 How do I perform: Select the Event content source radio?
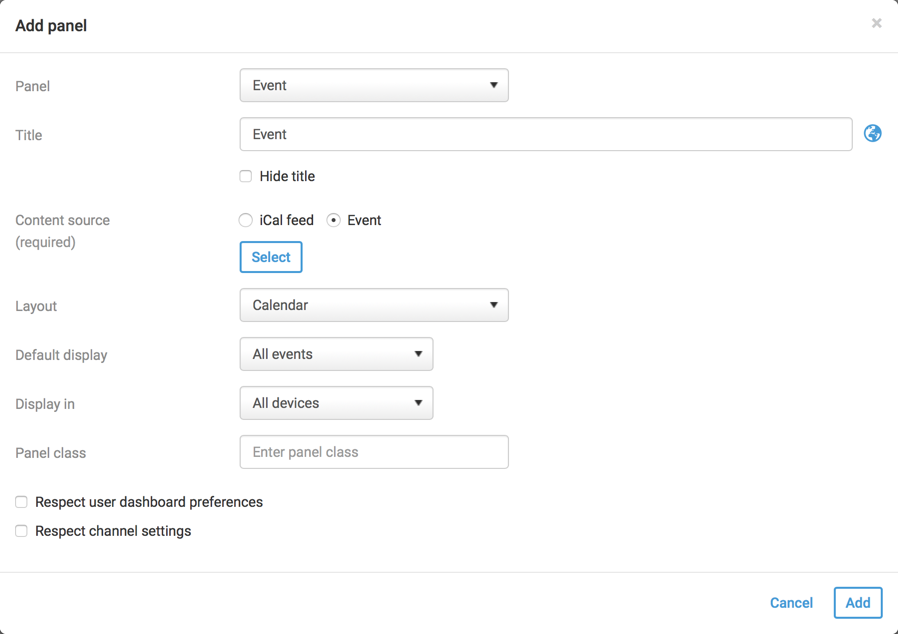tap(334, 220)
